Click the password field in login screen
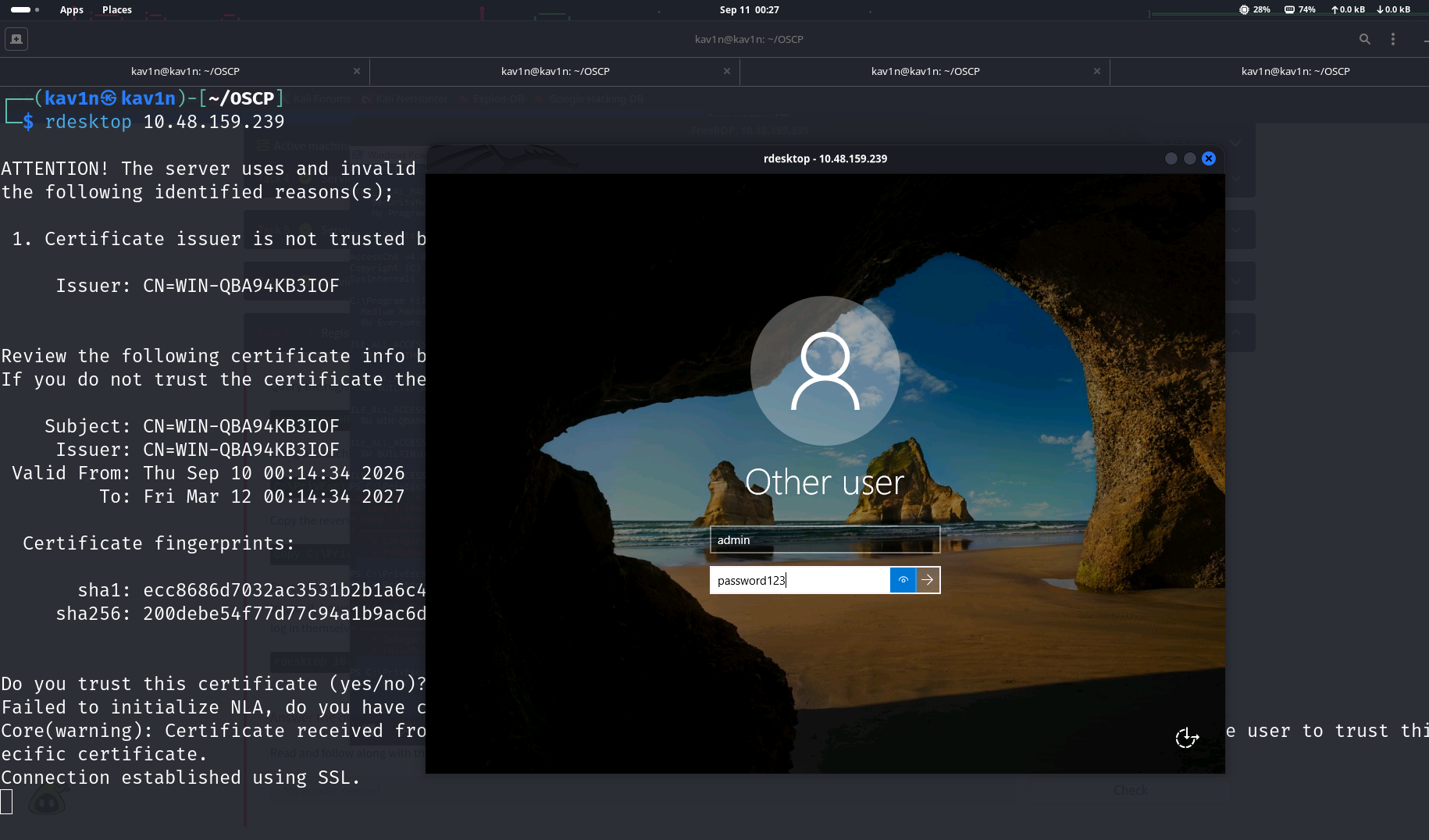This screenshot has width=1429, height=840. tap(800, 580)
